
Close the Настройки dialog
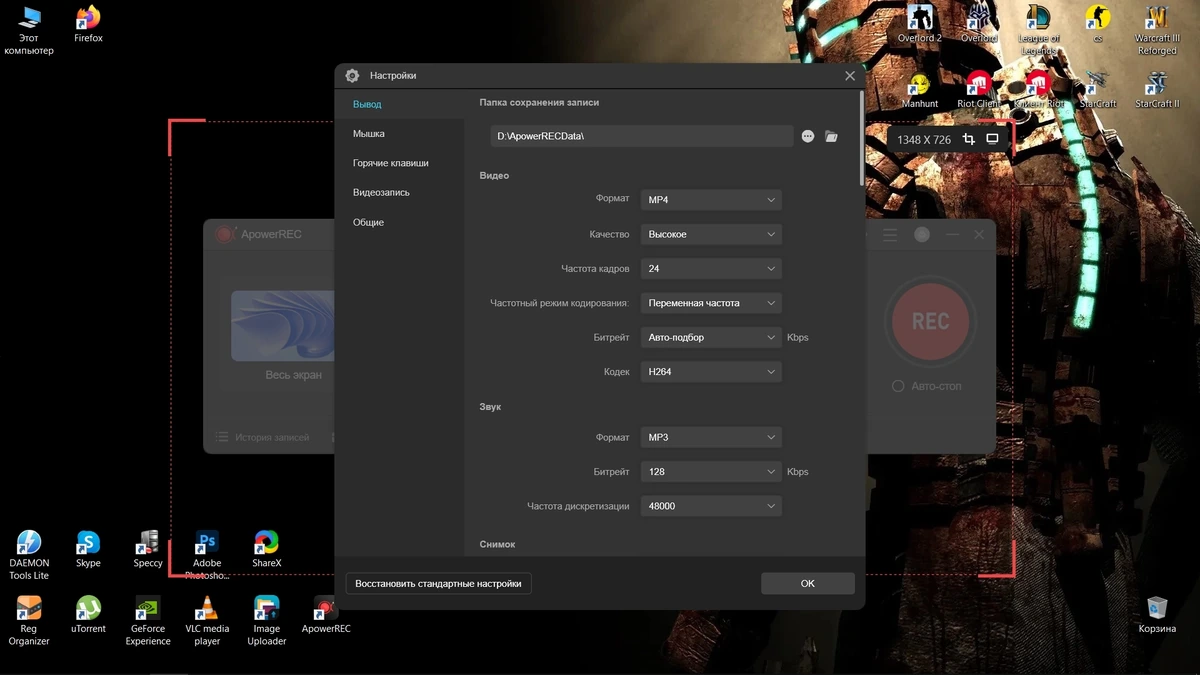tap(850, 76)
